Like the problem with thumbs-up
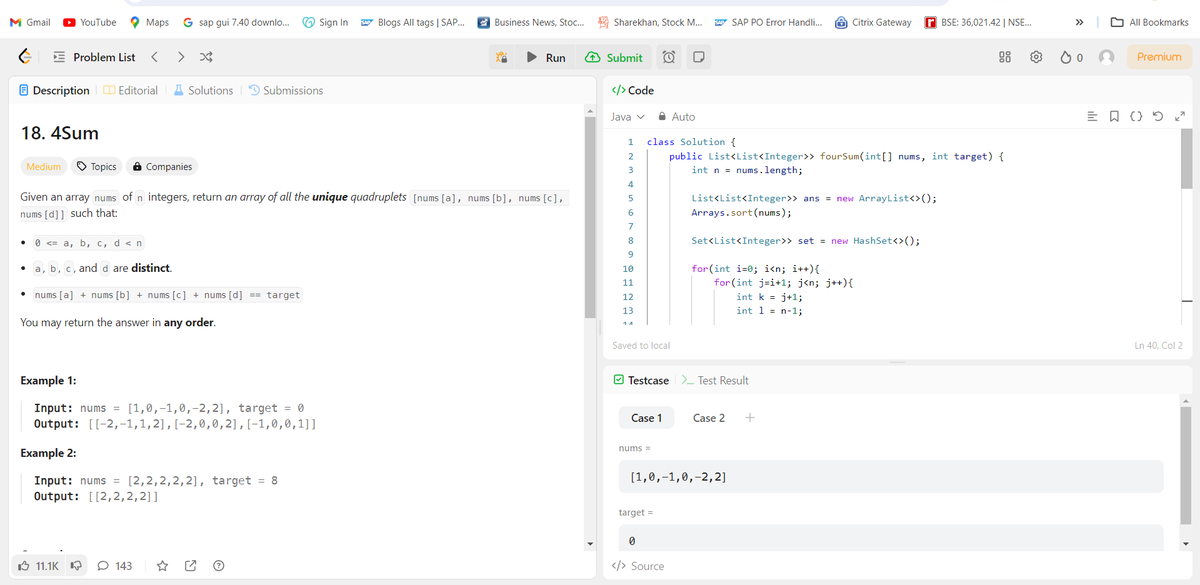The height and width of the screenshot is (585, 1200). pyautogui.click(x=39, y=566)
